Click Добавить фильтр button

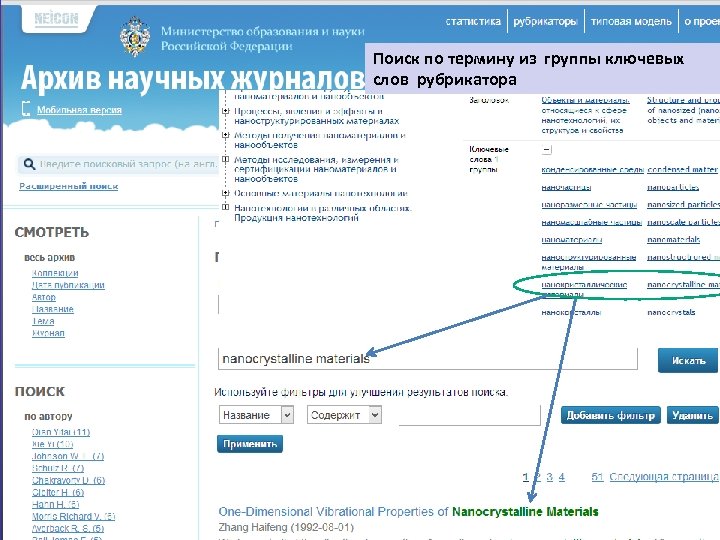(x=610, y=416)
